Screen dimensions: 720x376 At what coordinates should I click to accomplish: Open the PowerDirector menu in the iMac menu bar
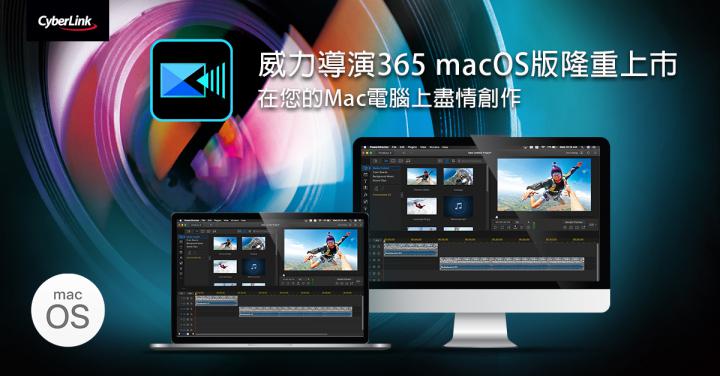[380, 147]
